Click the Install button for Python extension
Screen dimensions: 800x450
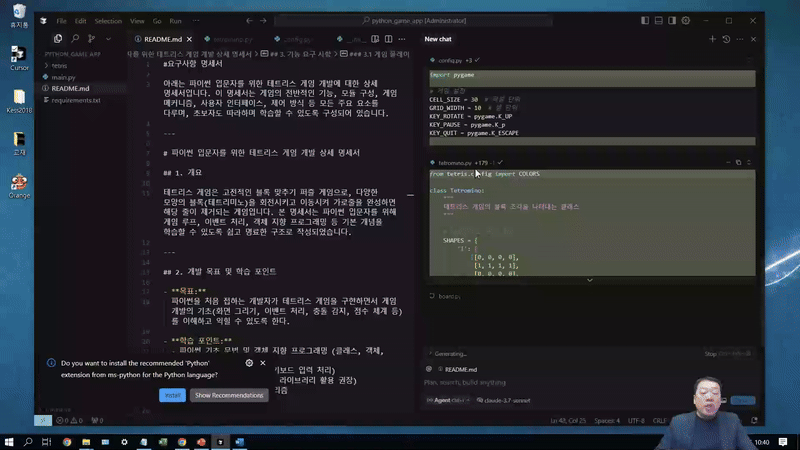pyautogui.click(x=172, y=395)
